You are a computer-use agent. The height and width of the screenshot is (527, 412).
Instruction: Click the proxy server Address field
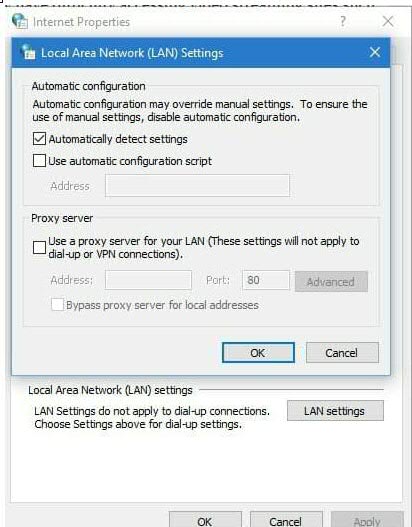pyautogui.click(x=148, y=280)
